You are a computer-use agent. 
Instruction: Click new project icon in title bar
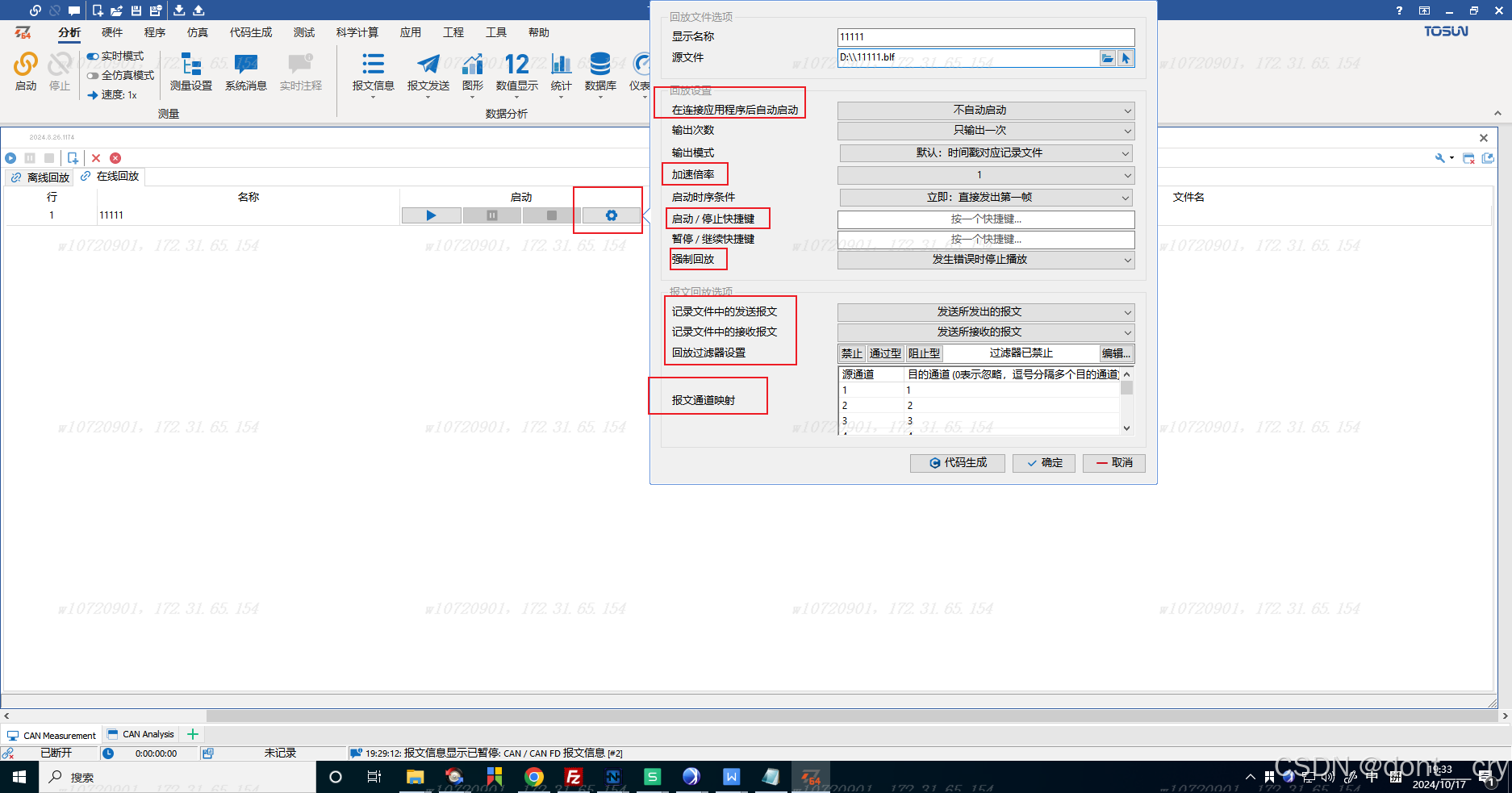coord(98,10)
